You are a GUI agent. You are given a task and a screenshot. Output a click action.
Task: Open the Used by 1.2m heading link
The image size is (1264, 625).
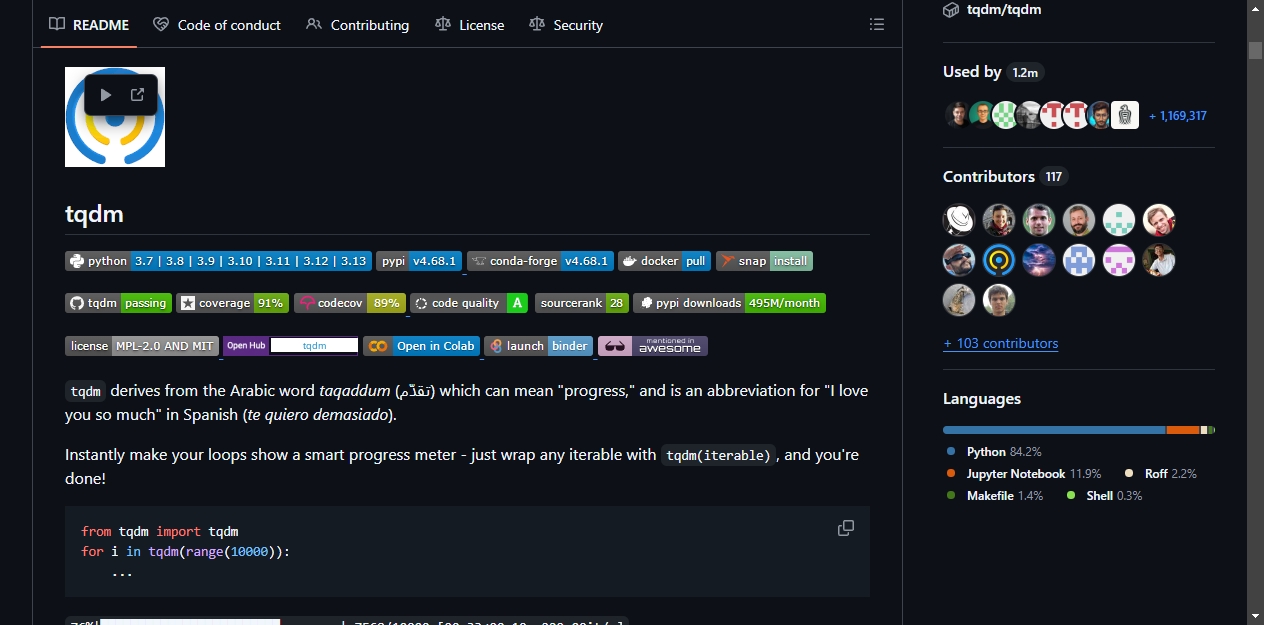tap(993, 72)
